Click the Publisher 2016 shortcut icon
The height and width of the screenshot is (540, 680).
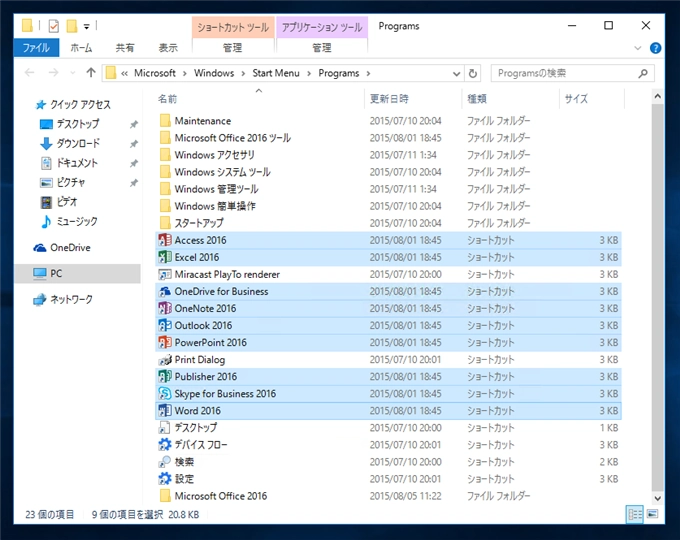pos(165,376)
